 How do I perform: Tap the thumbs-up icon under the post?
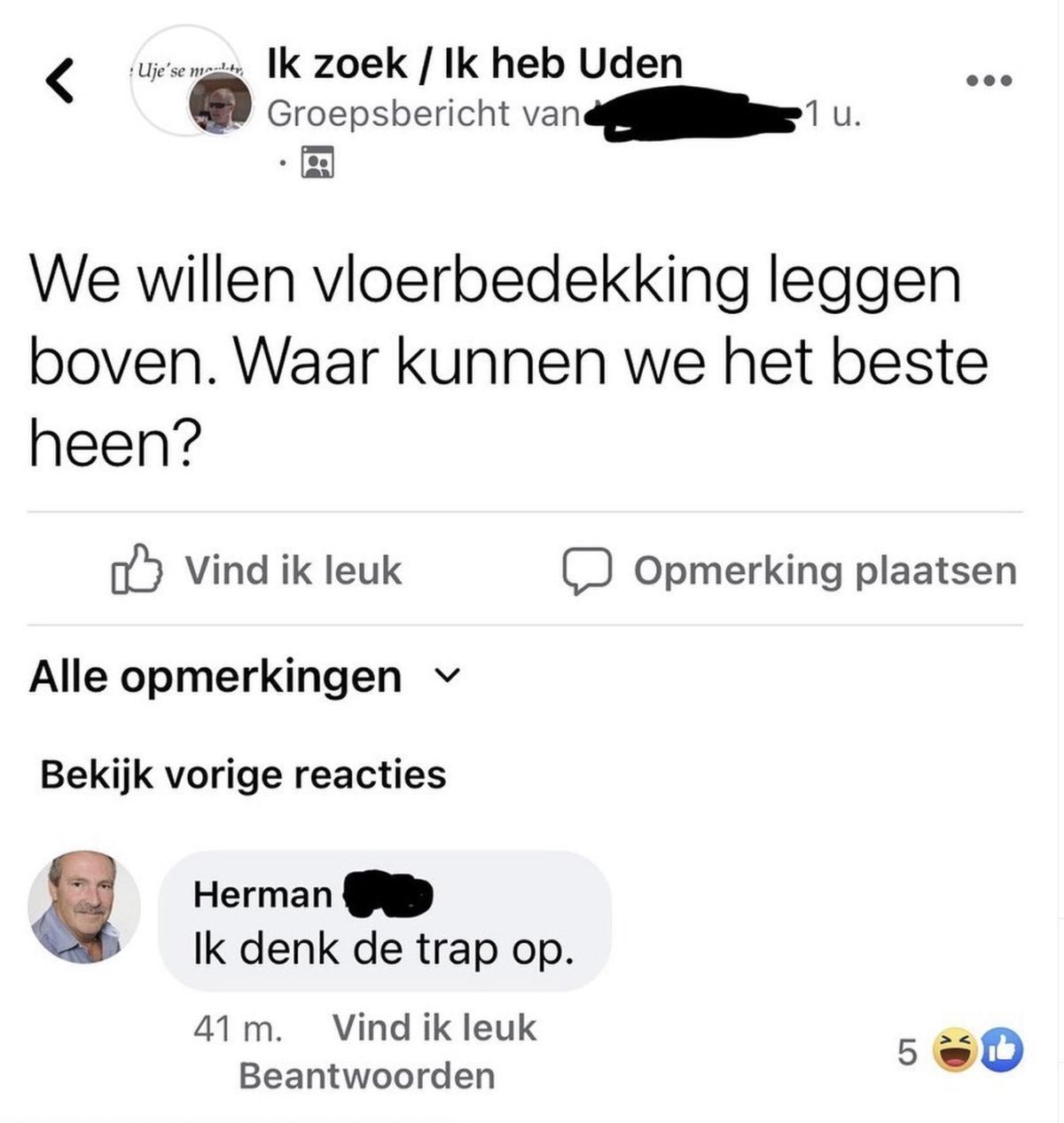(137, 569)
